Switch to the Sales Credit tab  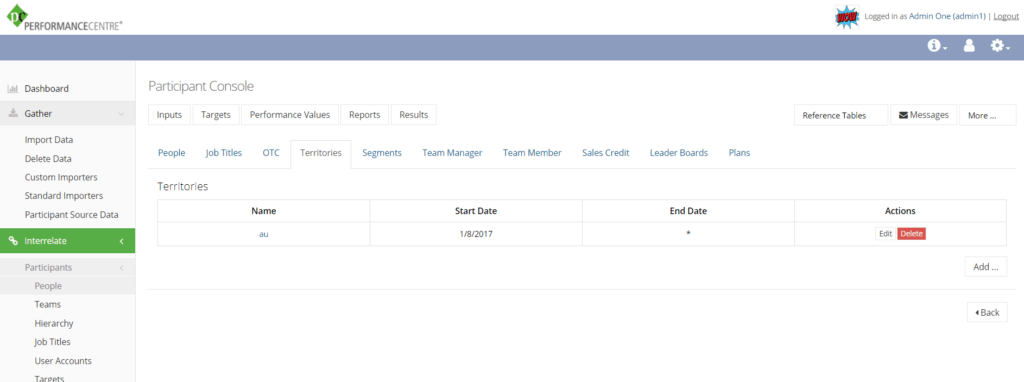click(x=606, y=153)
